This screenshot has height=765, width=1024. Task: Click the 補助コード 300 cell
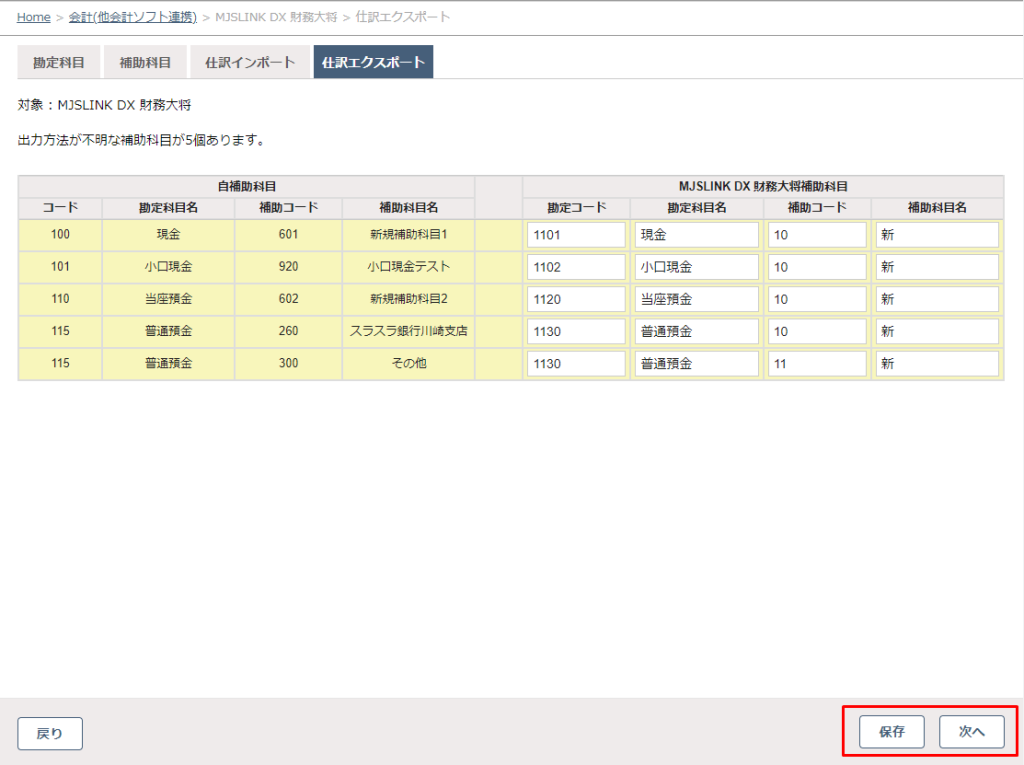pos(288,363)
